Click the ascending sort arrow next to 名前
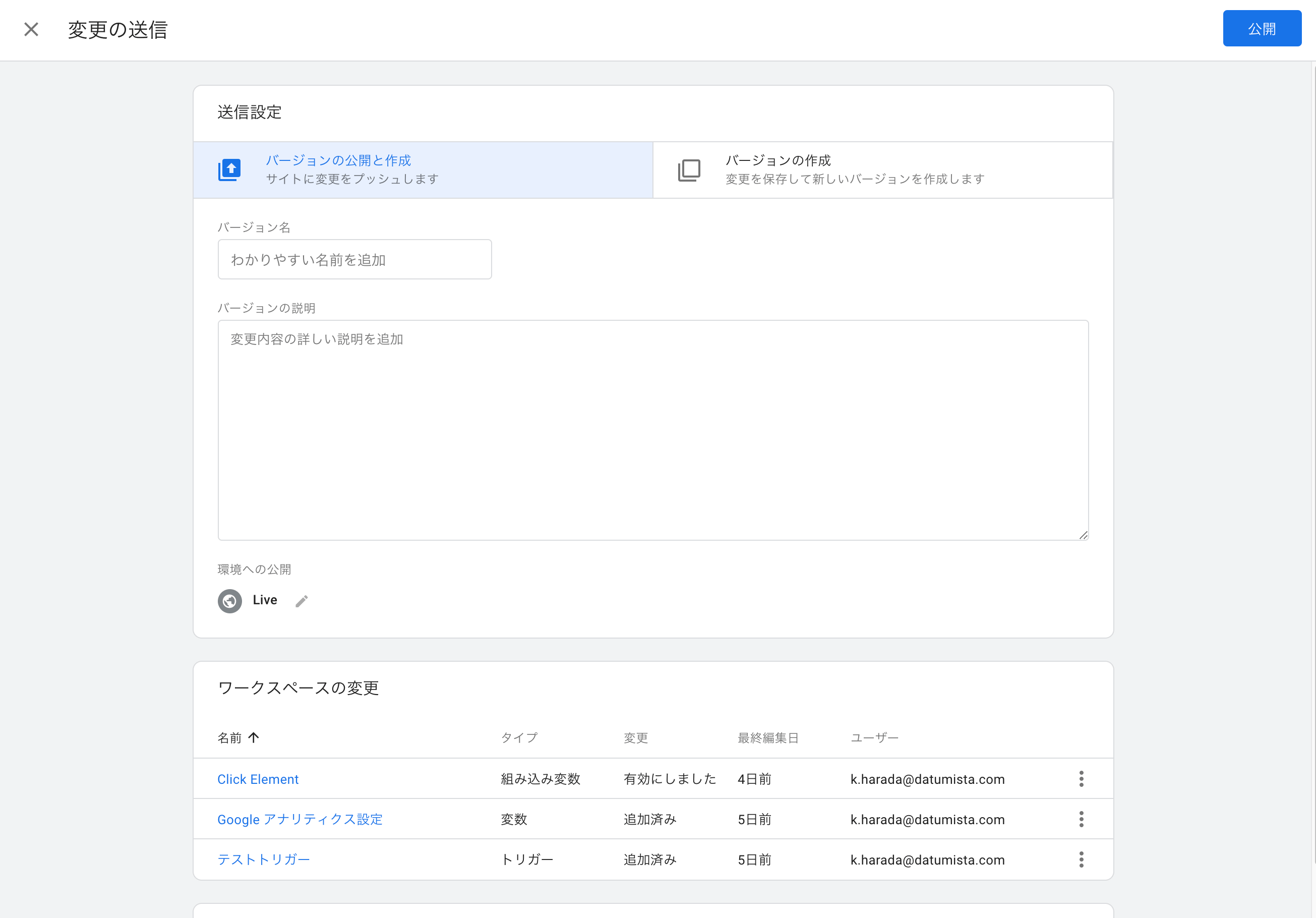The image size is (1316, 918). pyautogui.click(x=254, y=737)
